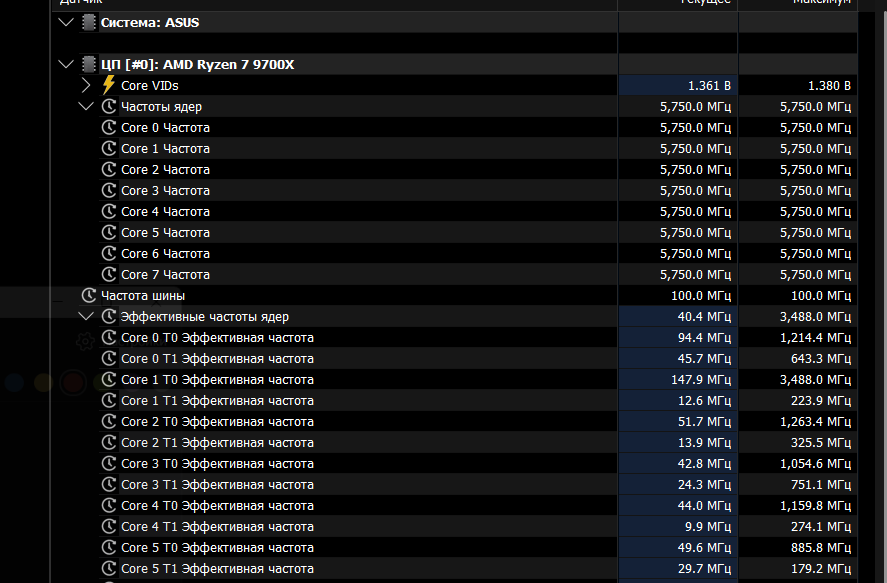This screenshot has height=583, width=887.
Task: Click clock icon for Core 3 T1 Эффективная частота
Action: [x=109, y=485]
